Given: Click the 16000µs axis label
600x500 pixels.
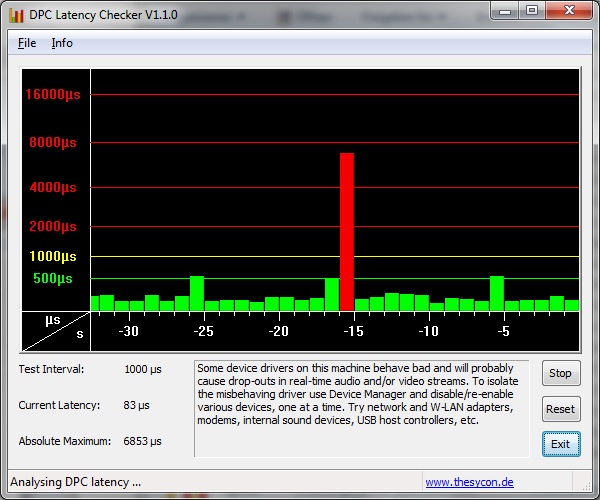Looking at the screenshot, I should point(53,94).
